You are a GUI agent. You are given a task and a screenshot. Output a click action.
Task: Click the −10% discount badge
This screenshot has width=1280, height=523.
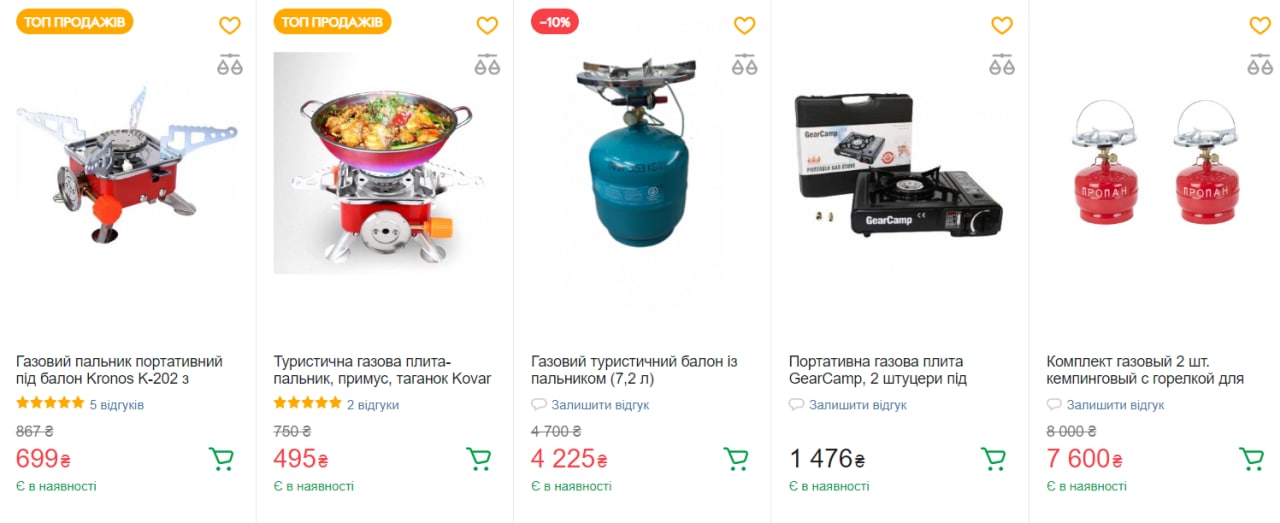coord(554,22)
